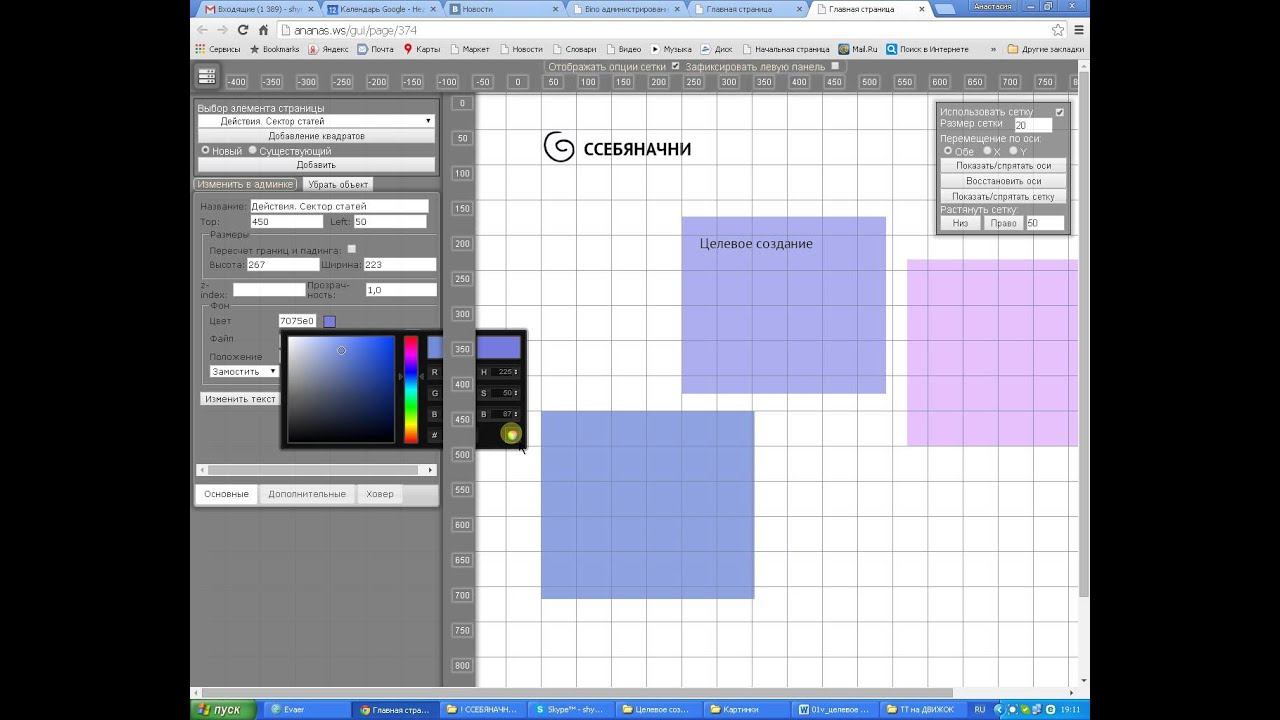
Task: Switch to the 'Ховер' tab
Action: tap(380, 494)
